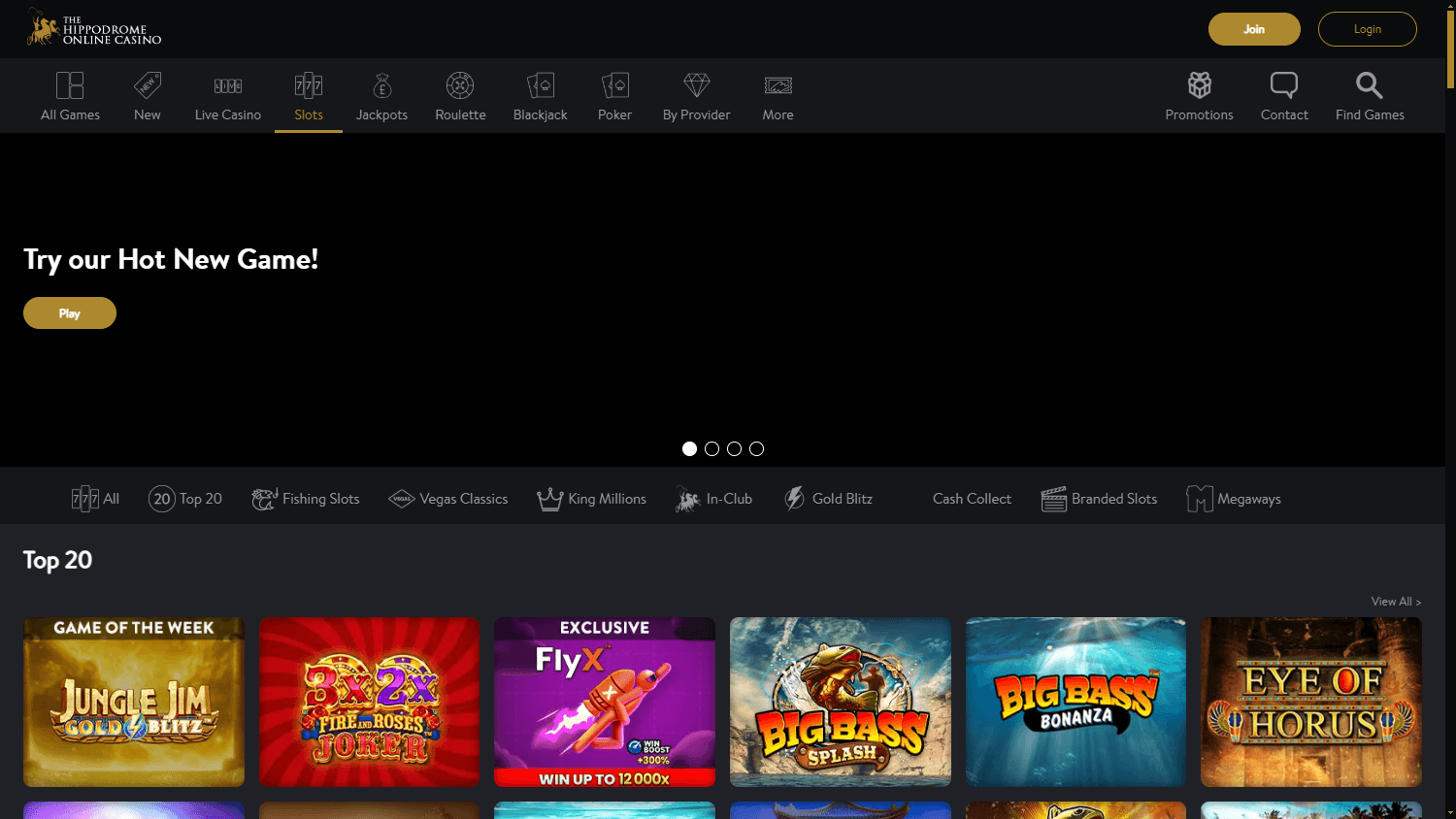Viewport: 1456px width, 819px height.
Task: Click the Blackjack card icon
Action: tap(540, 85)
